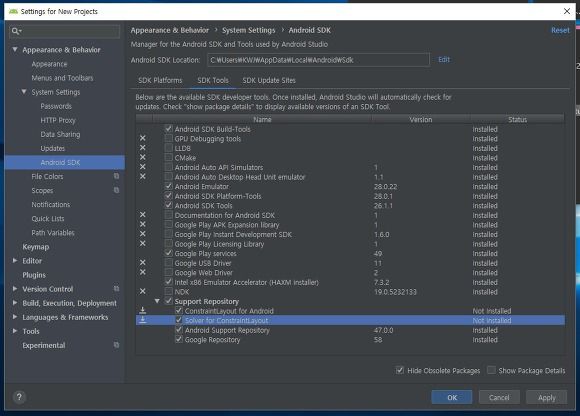Image resolution: width=580 pixels, height=416 pixels.
Task: Click the project-level icon next to Scopes
Action: click(116, 190)
